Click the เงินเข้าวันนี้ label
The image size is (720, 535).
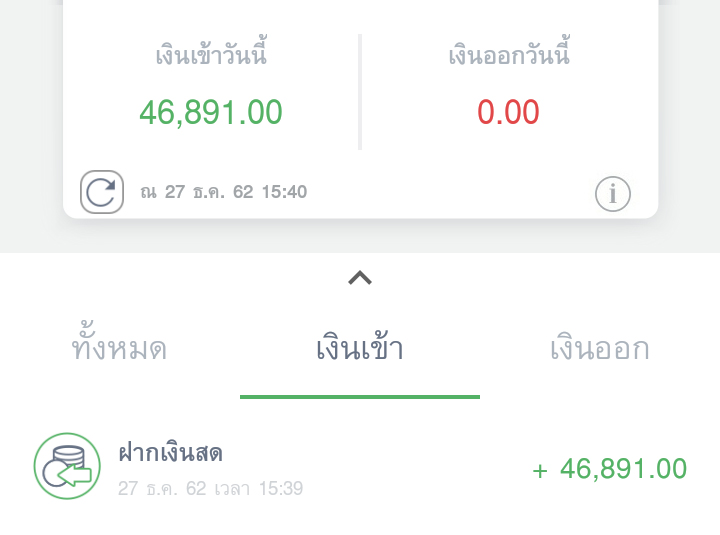tap(211, 51)
